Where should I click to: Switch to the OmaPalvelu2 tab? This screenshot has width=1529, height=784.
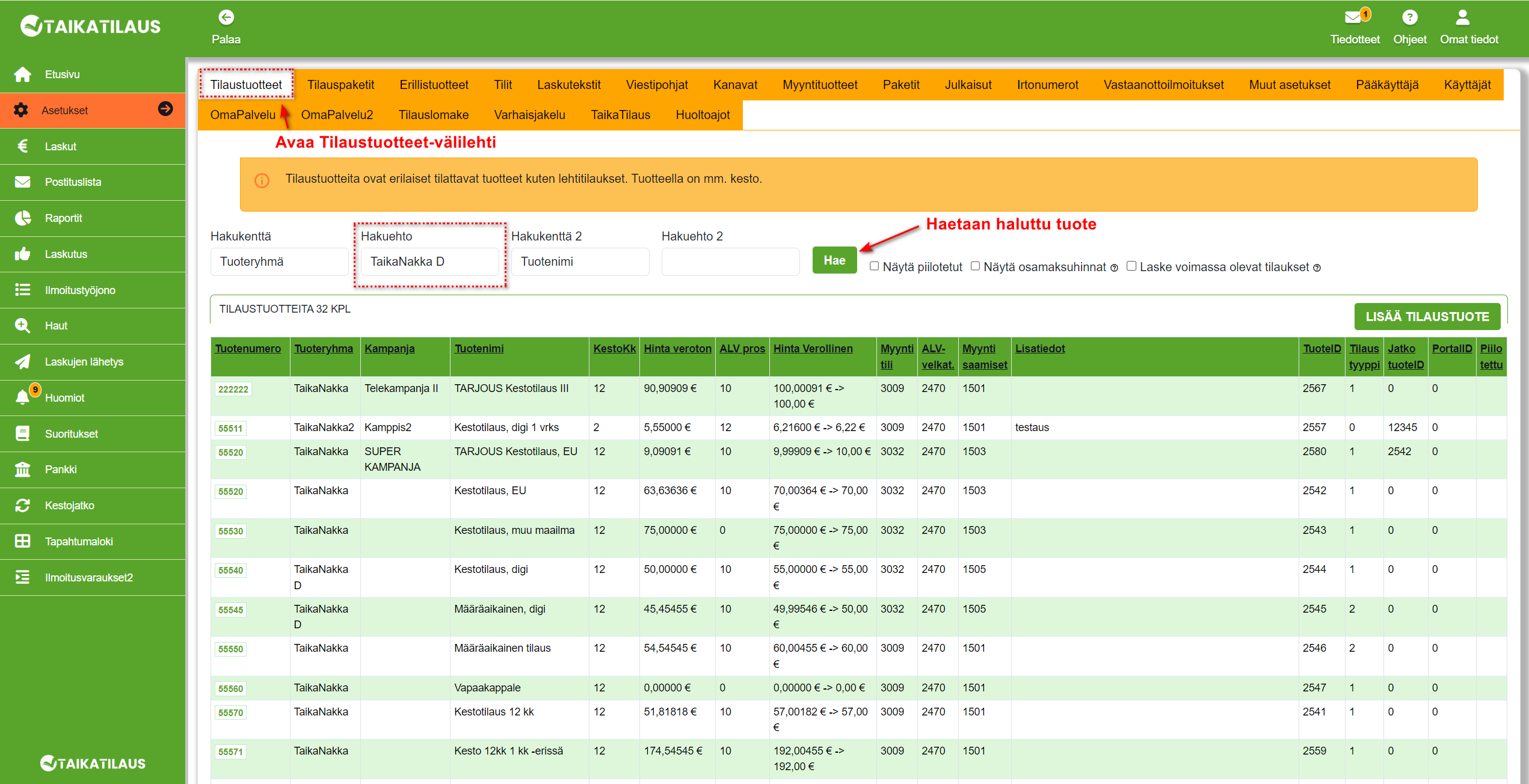pyautogui.click(x=337, y=115)
